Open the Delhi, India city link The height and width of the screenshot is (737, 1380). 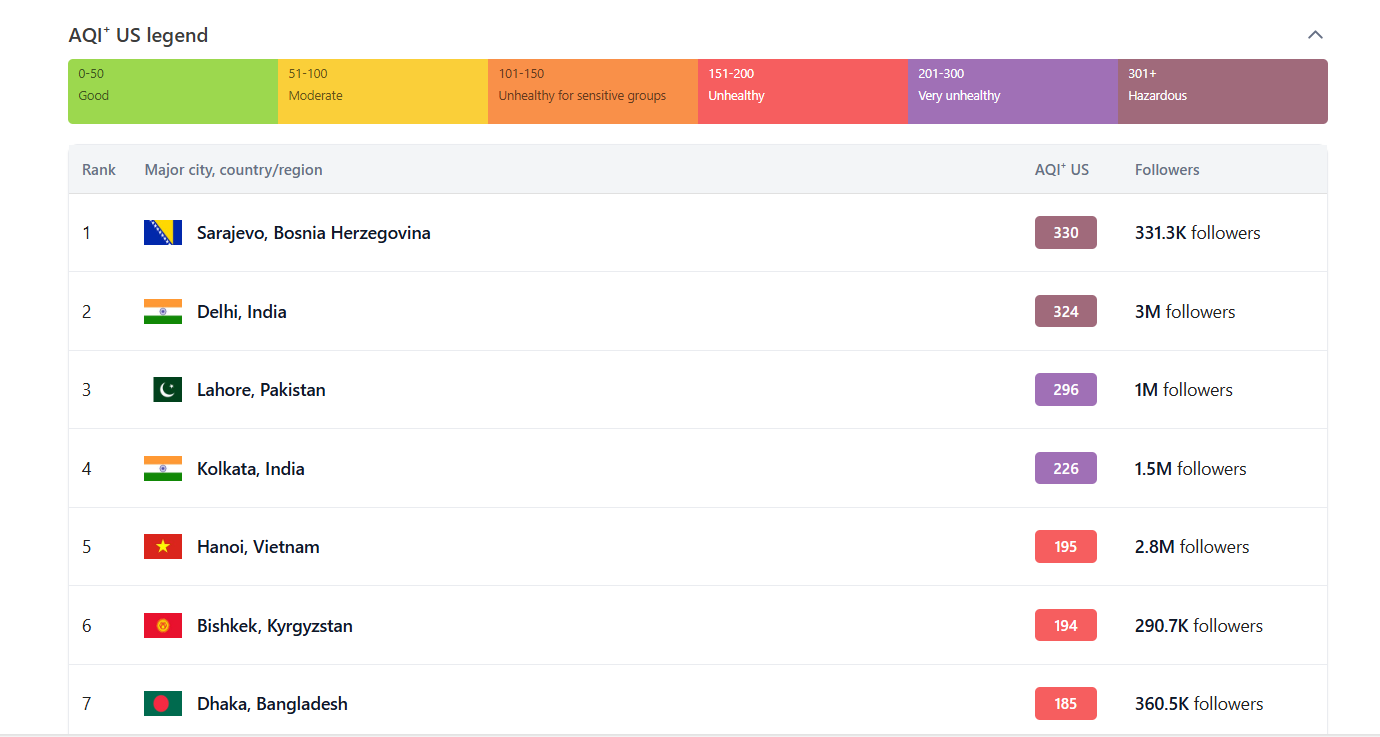(241, 312)
